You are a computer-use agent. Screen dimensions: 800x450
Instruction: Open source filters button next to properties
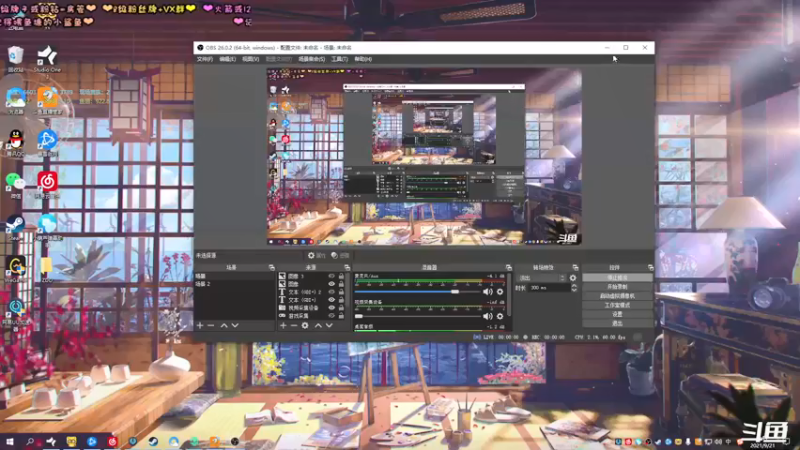point(340,255)
